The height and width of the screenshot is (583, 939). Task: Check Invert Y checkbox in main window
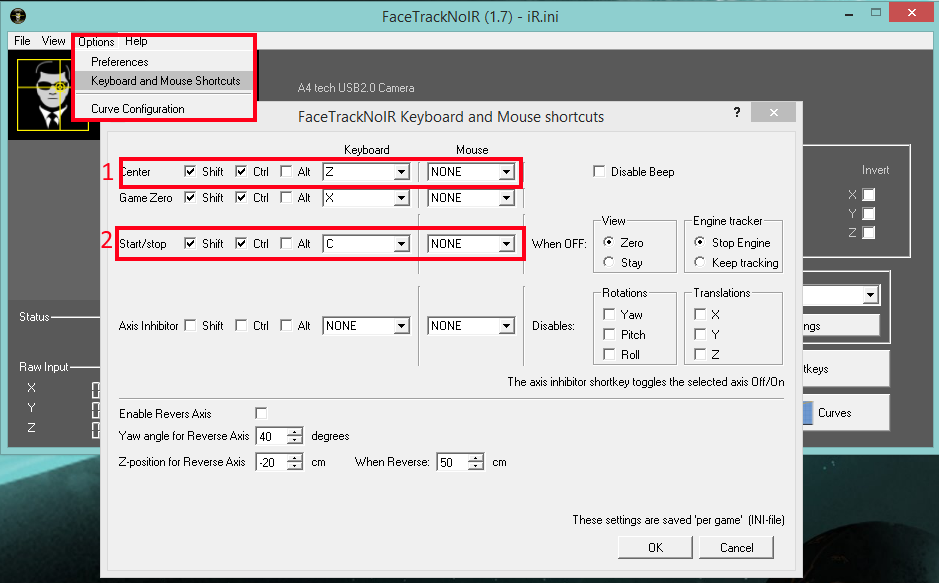click(868, 214)
